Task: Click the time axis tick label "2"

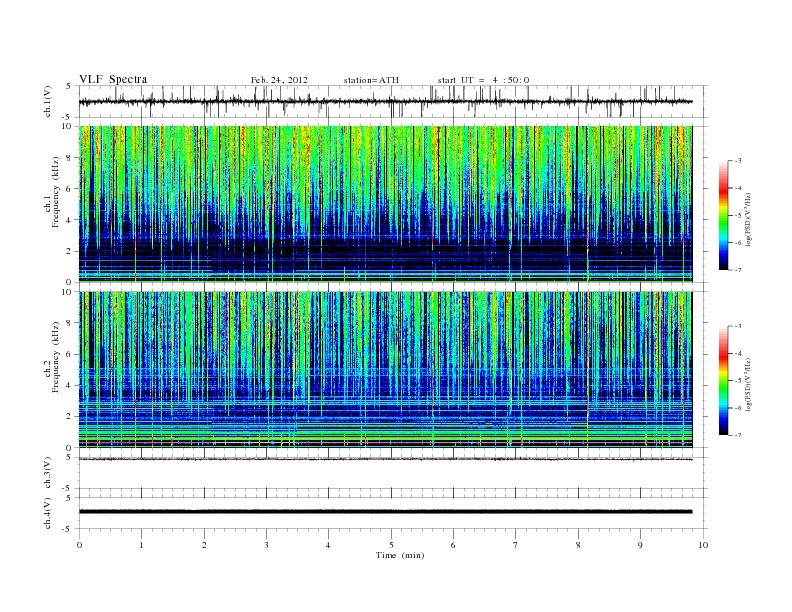Action: pyautogui.click(x=204, y=545)
